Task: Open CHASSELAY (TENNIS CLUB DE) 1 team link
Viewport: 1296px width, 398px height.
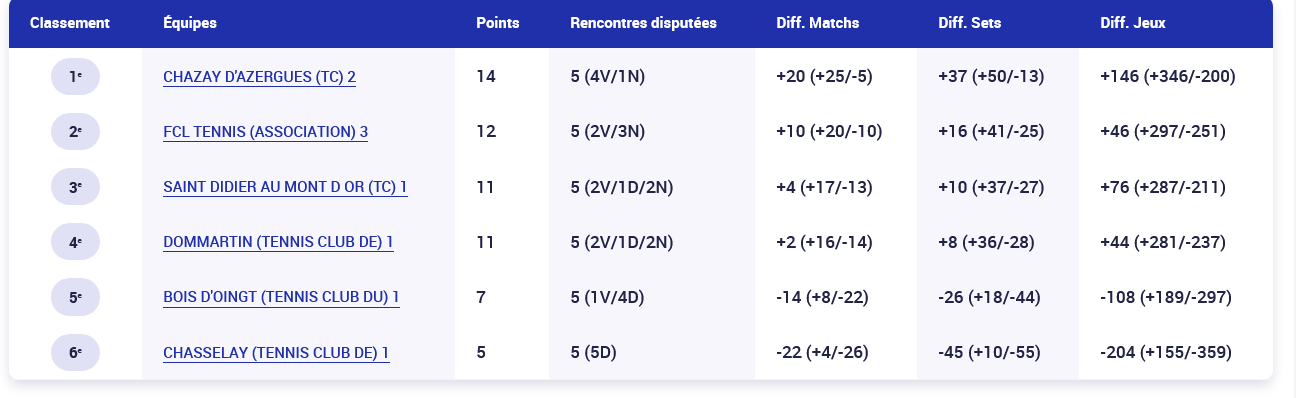Action: [x=276, y=352]
